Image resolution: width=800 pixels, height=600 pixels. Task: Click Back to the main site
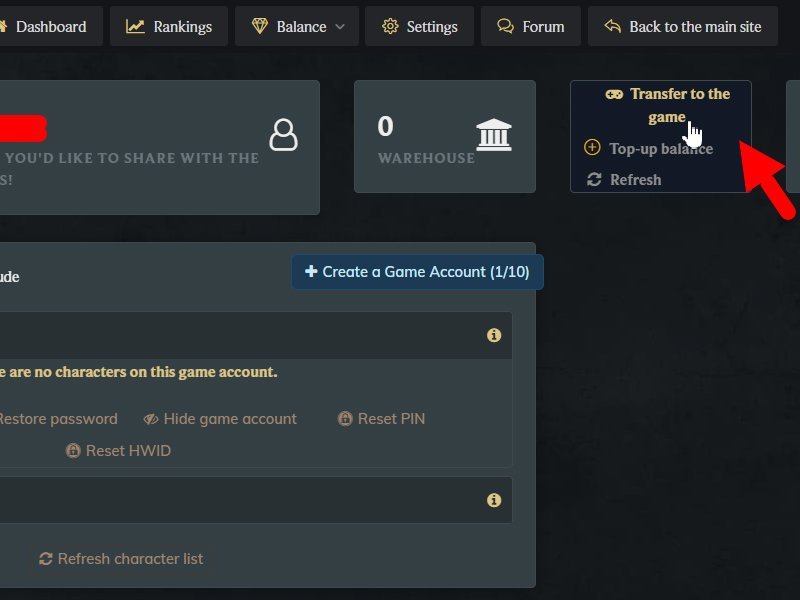[x=682, y=27]
